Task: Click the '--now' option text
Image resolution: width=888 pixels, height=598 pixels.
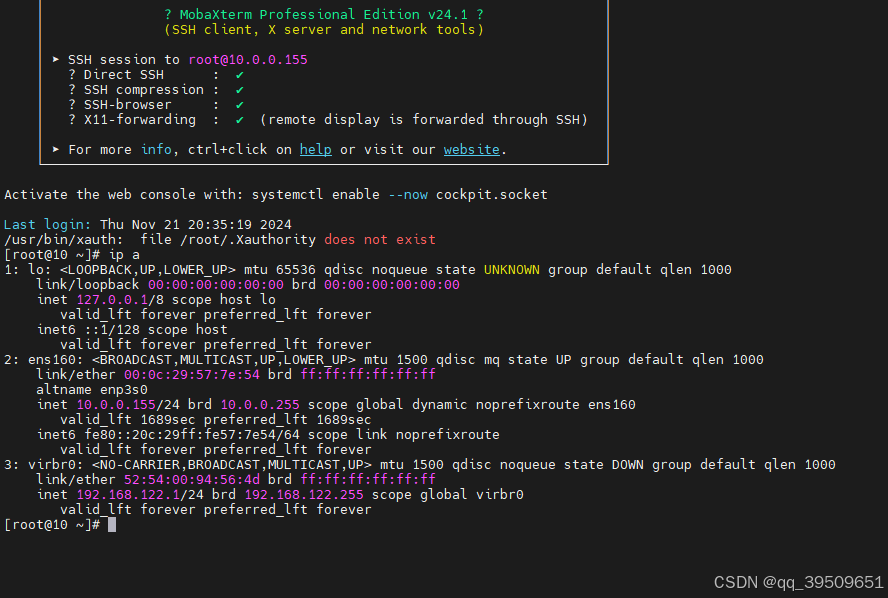Action: point(408,195)
